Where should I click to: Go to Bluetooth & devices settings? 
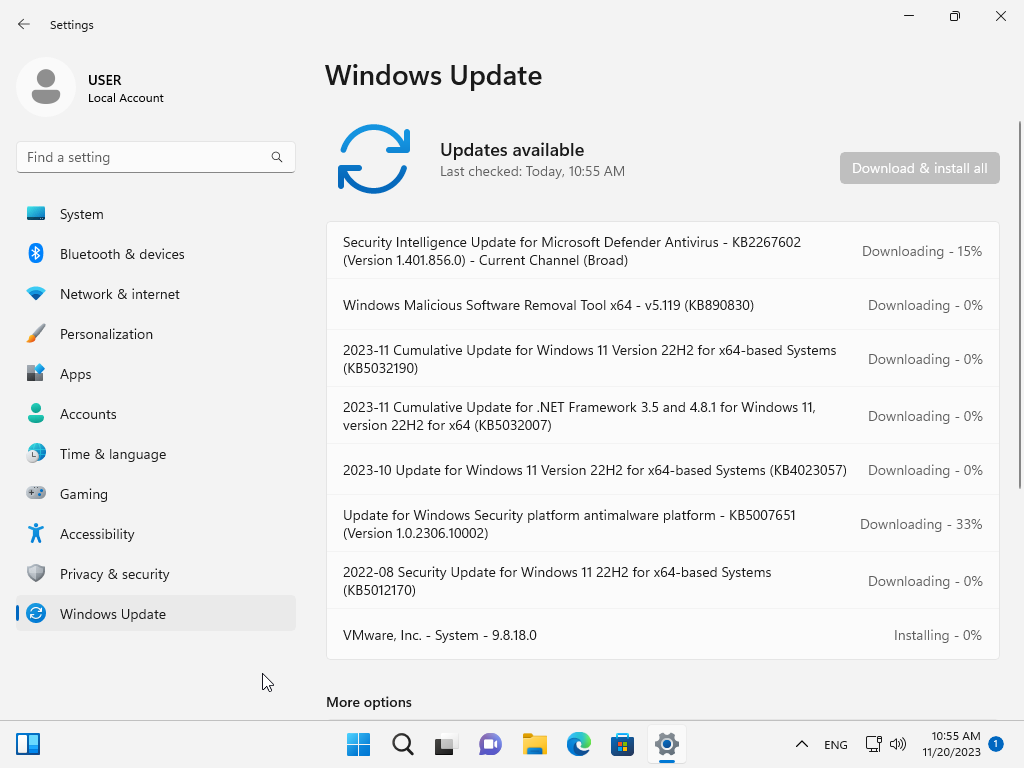click(155, 253)
